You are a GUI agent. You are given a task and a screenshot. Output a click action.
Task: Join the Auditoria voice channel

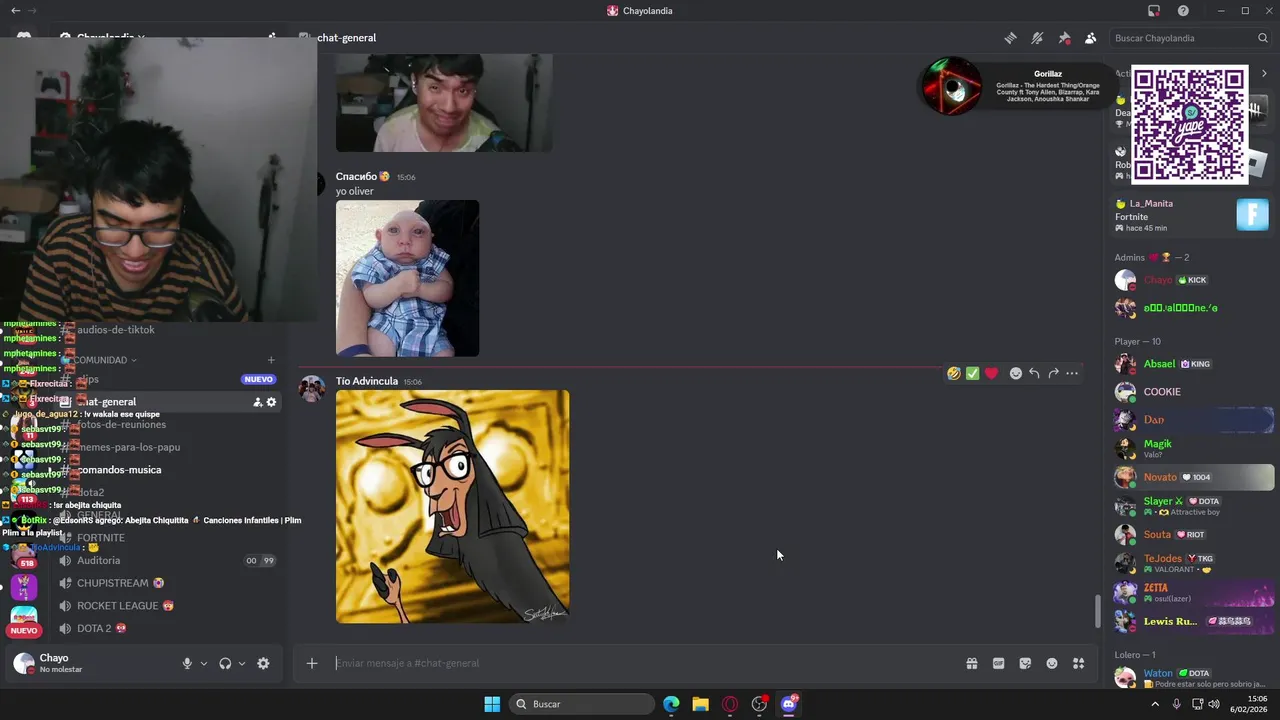coord(98,561)
